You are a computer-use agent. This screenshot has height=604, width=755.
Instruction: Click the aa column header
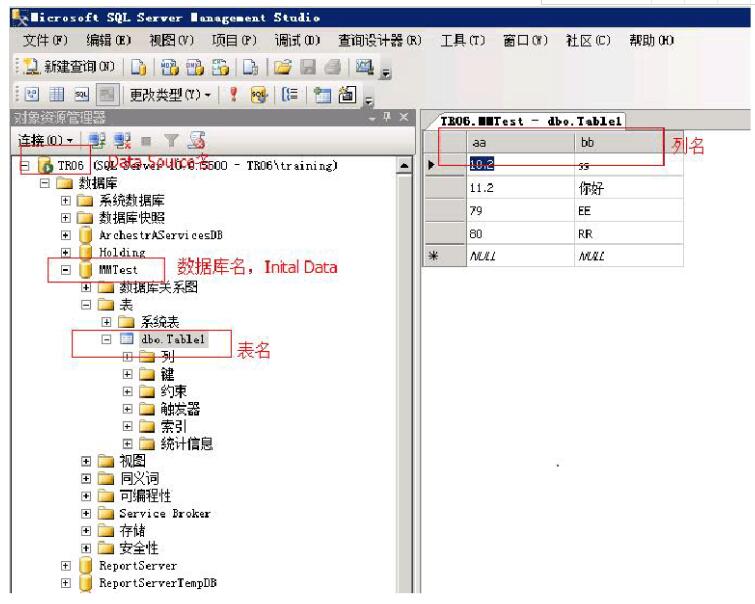tap(521, 143)
